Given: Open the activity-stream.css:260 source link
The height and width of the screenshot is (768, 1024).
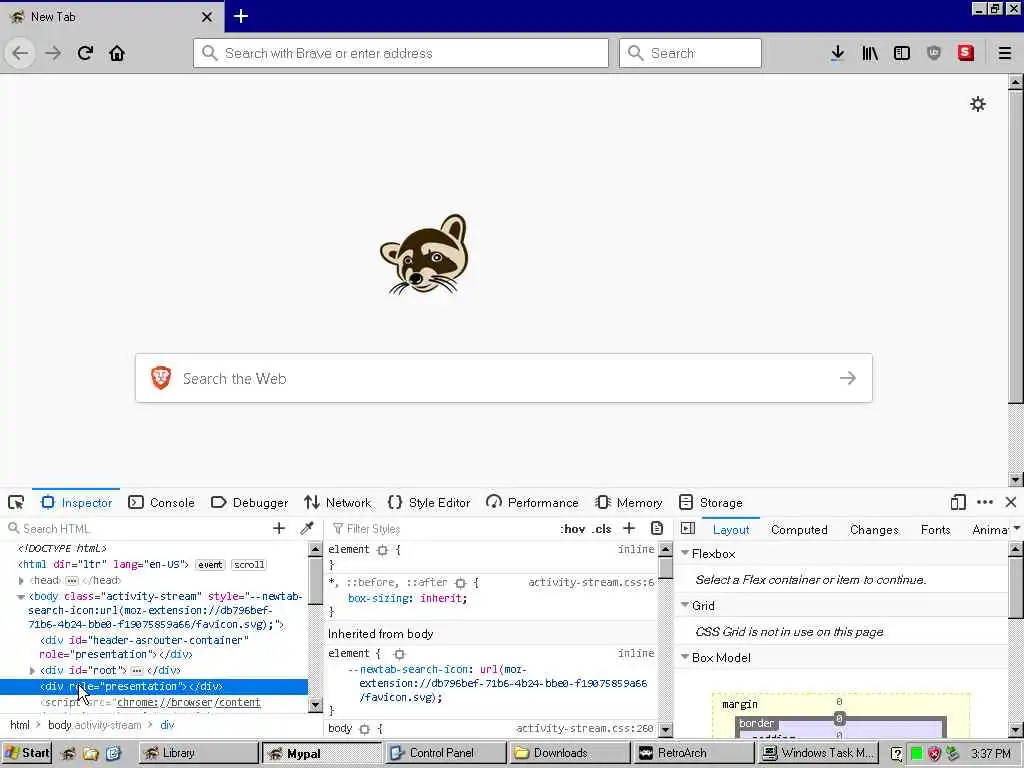Looking at the screenshot, I should 584,728.
